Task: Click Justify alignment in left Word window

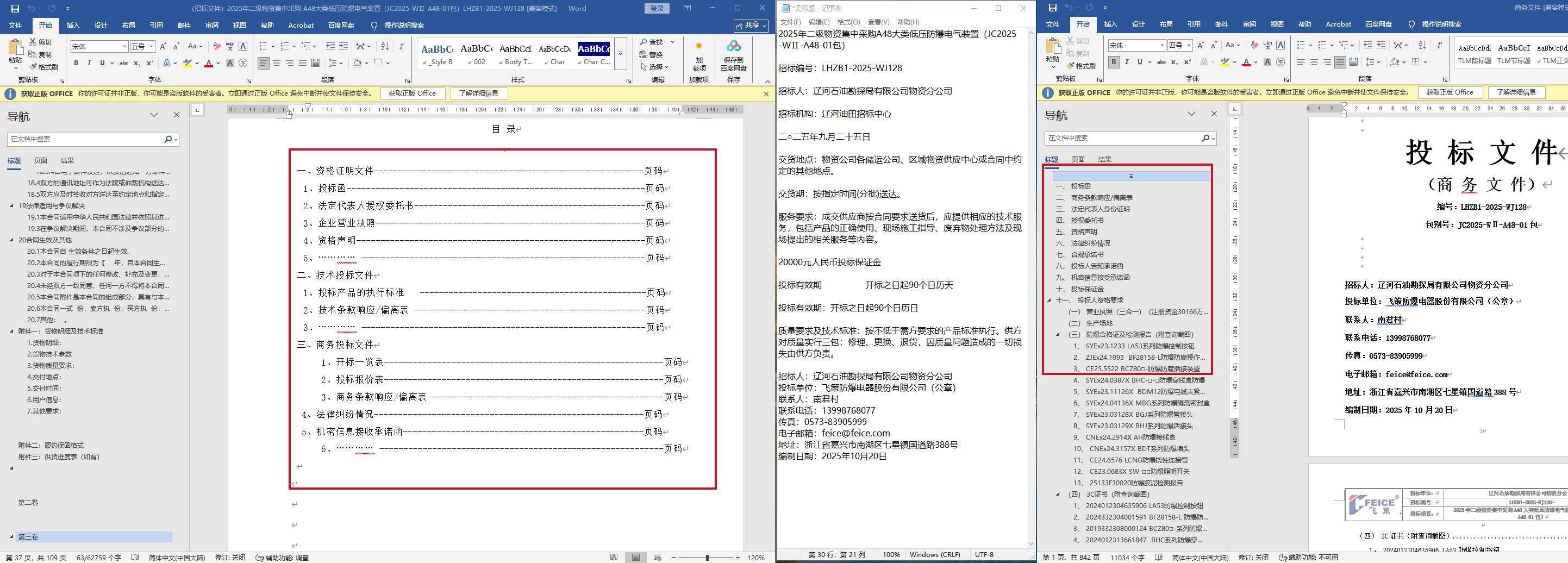Action: point(303,62)
